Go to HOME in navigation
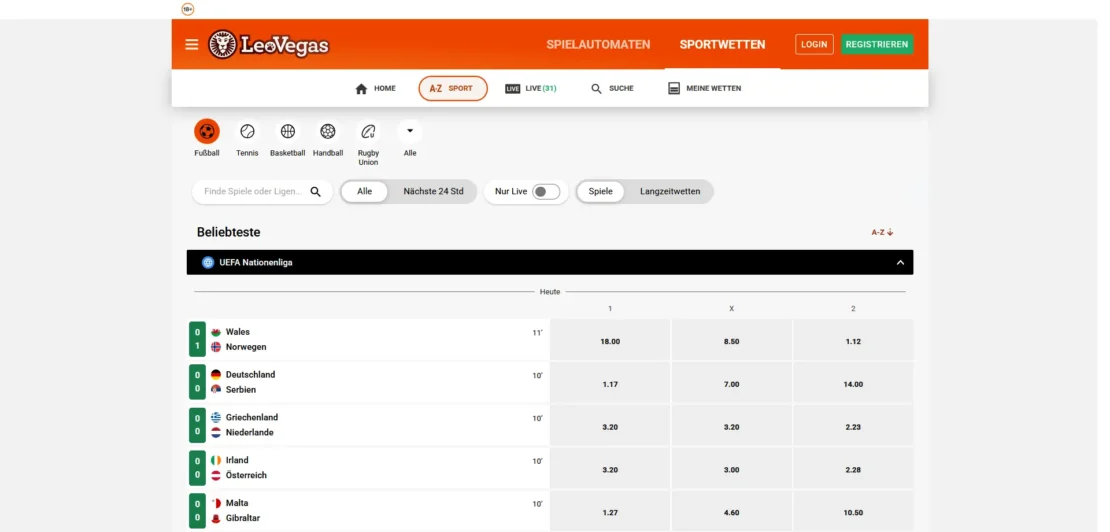This screenshot has width=1110, height=532. pyautogui.click(x=375, y=88)
